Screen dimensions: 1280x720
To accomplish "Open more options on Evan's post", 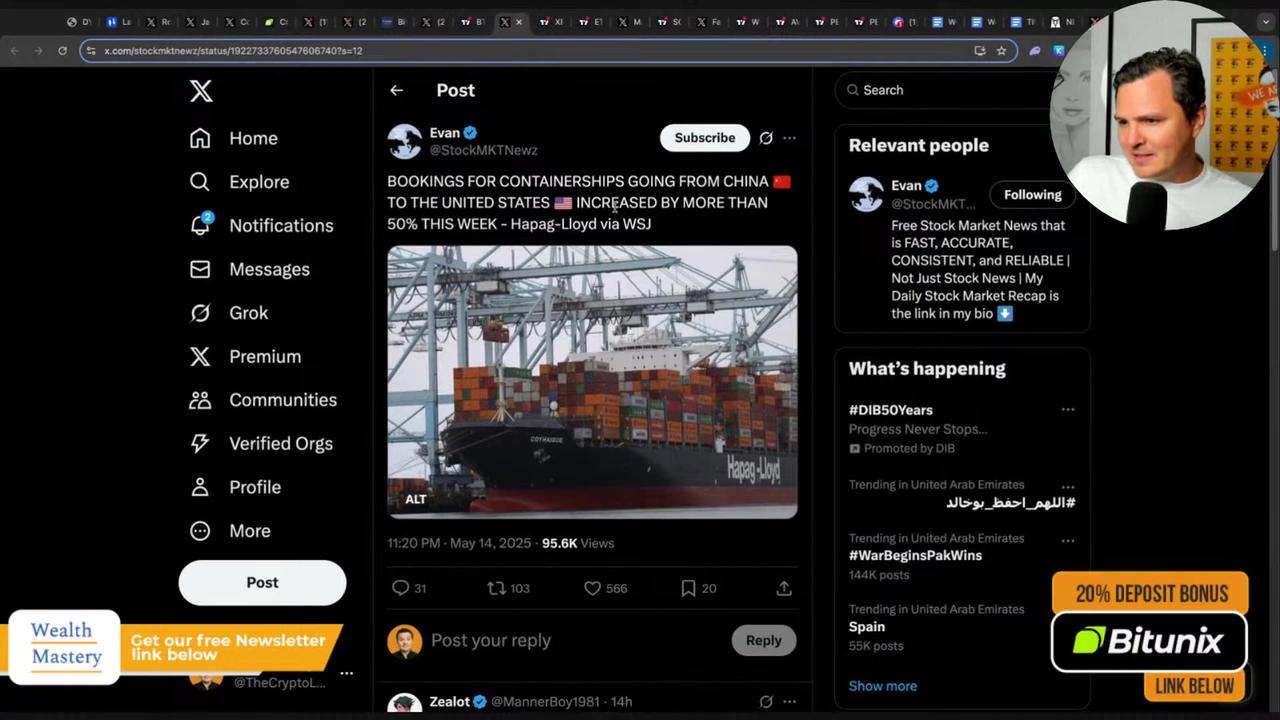I will [789, 138].
